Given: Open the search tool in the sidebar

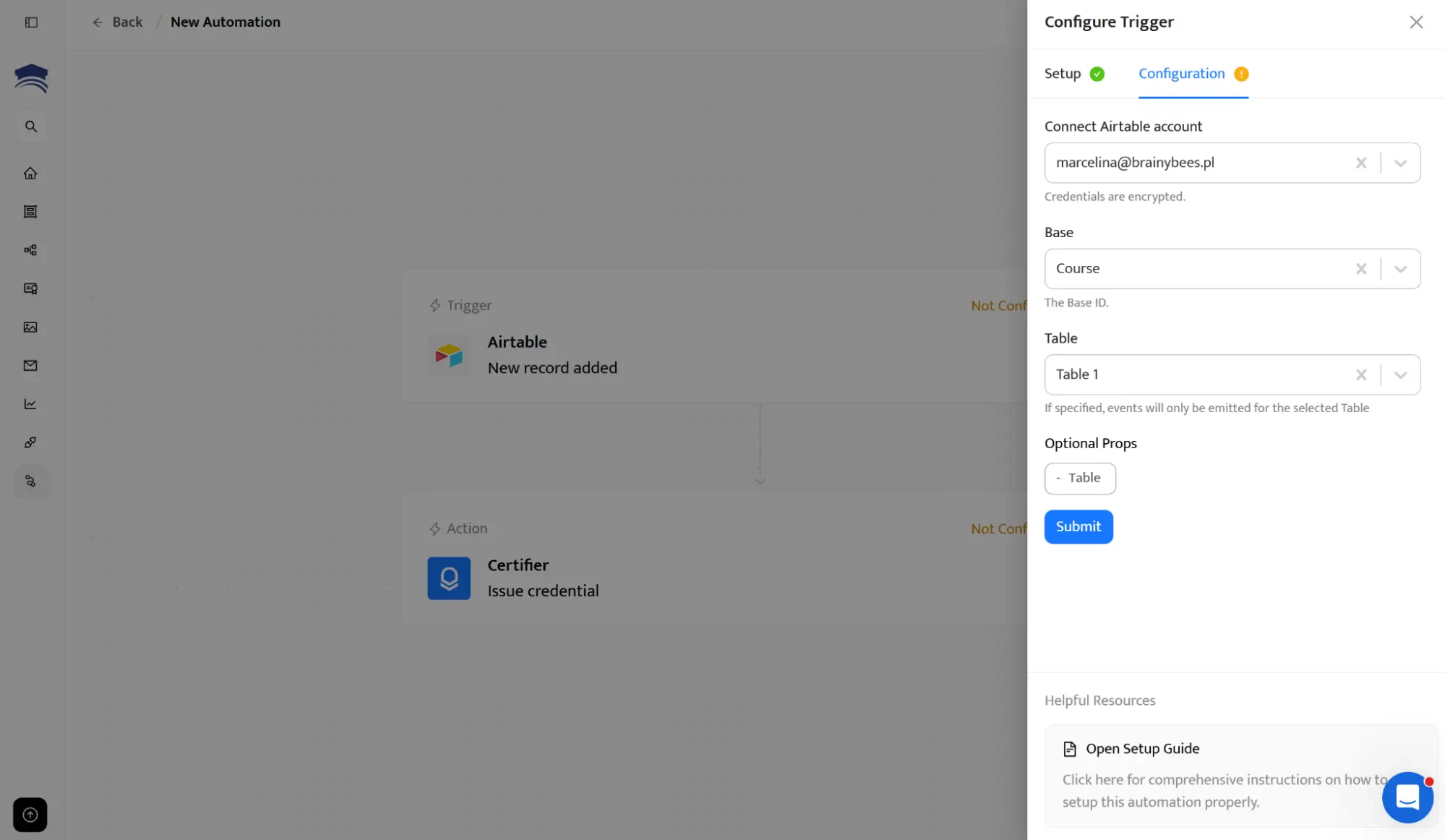Looking at the screenshot, I should (x=30, y=126).
